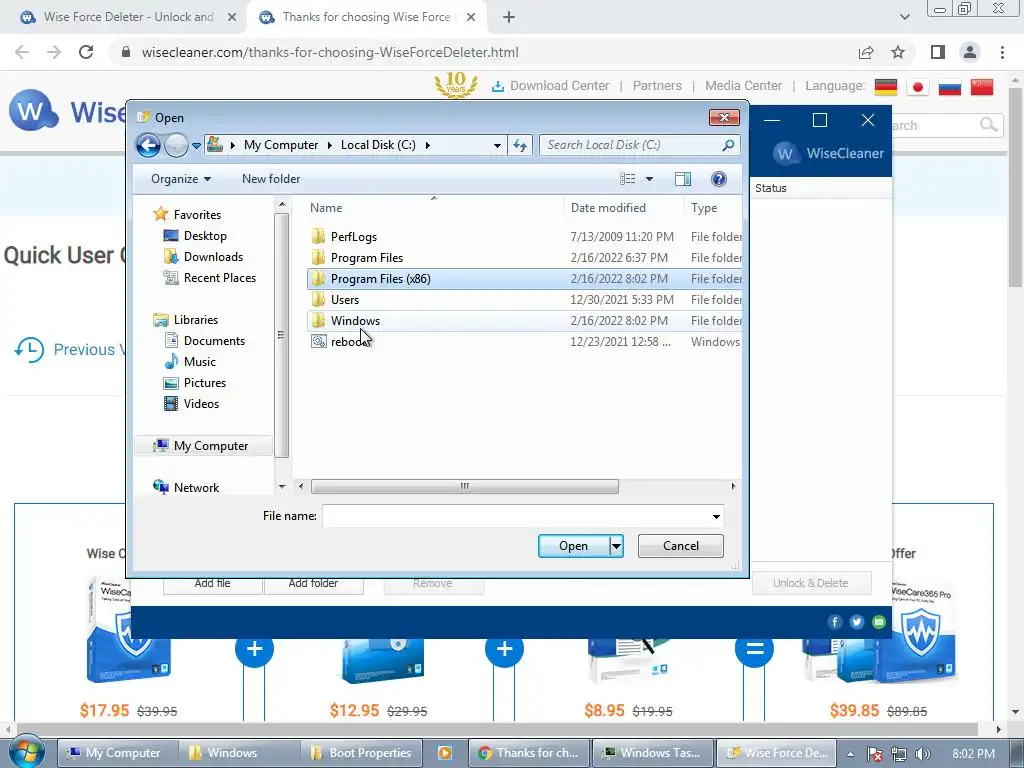Image resolution: width=1024 pixels, height=768 pixels.
Task: Open the Windows Start menu
Action: [x=25, y=752]
